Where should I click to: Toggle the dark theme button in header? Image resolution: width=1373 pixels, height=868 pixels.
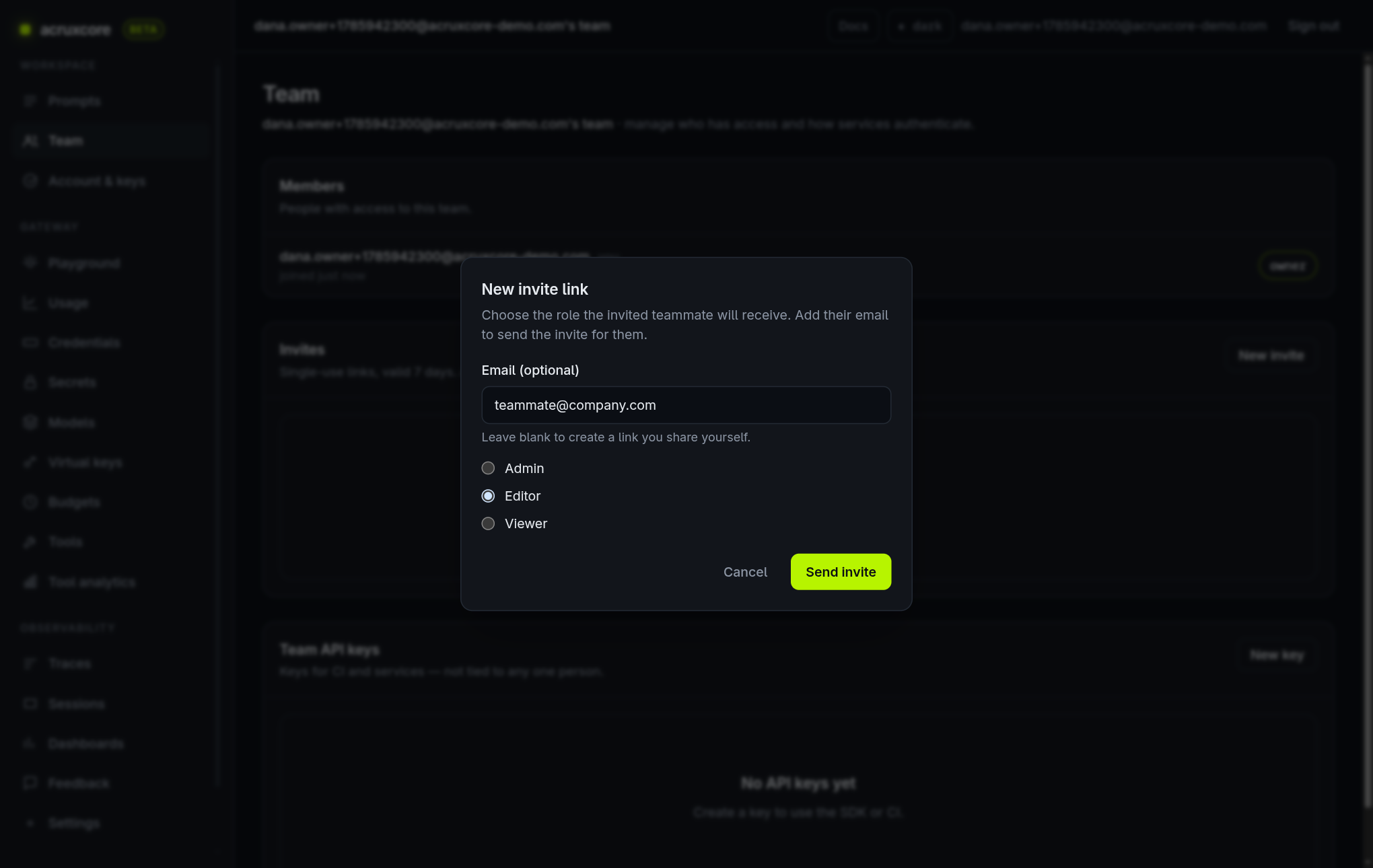[920, 26]
